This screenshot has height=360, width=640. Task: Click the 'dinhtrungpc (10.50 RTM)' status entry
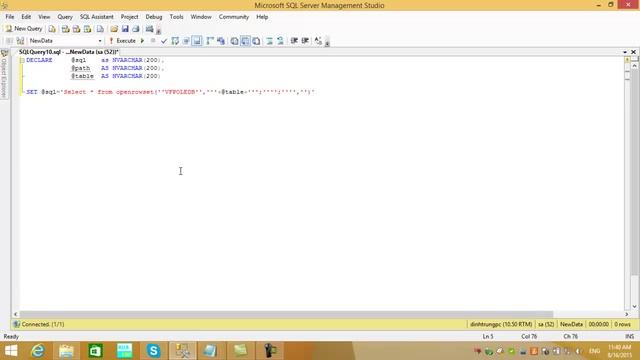(501, 324)
